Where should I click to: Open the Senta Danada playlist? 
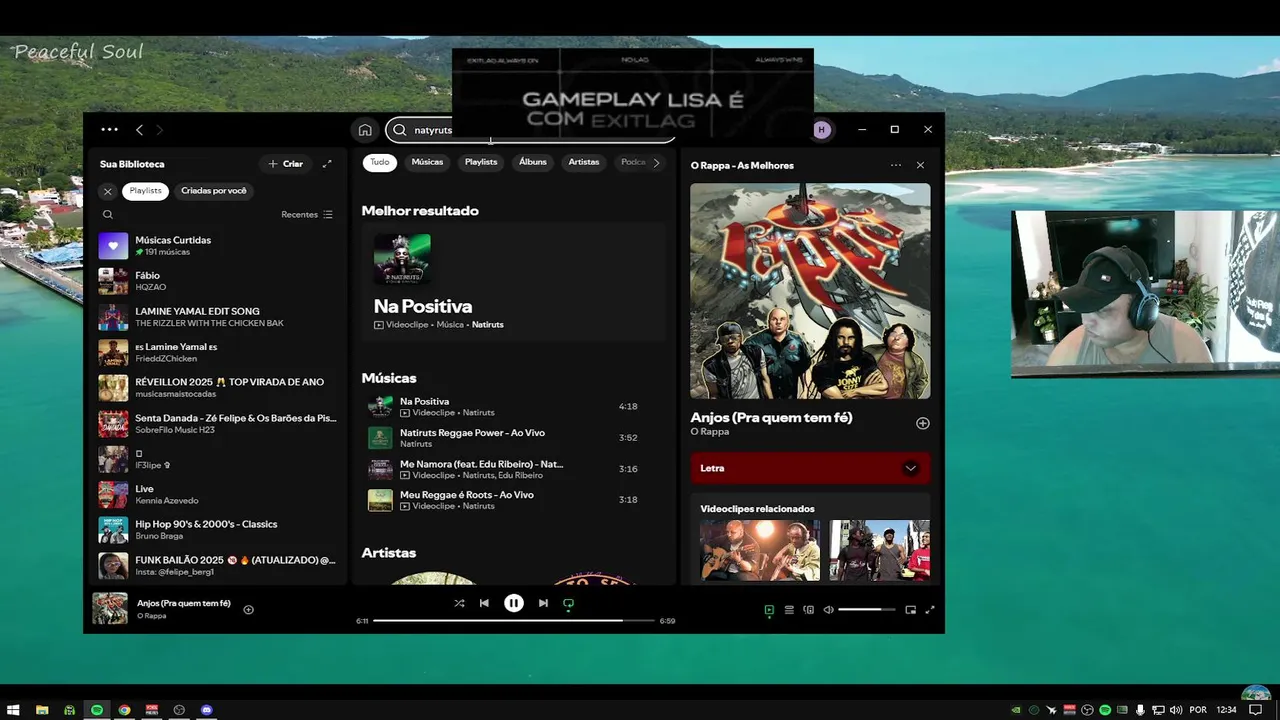click(x=218, y=424)
